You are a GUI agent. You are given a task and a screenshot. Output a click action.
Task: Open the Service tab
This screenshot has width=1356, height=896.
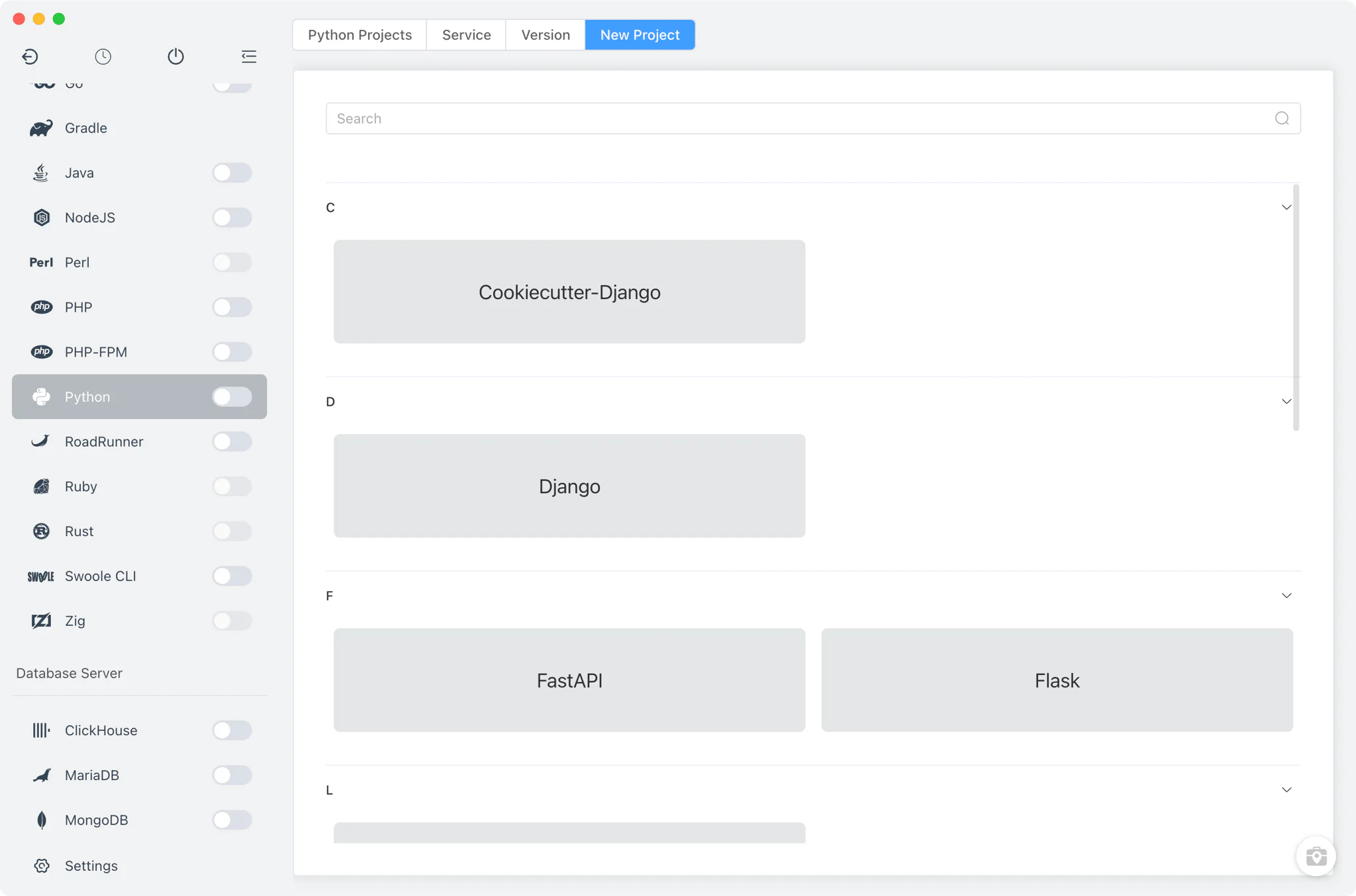tap(466, 34)
